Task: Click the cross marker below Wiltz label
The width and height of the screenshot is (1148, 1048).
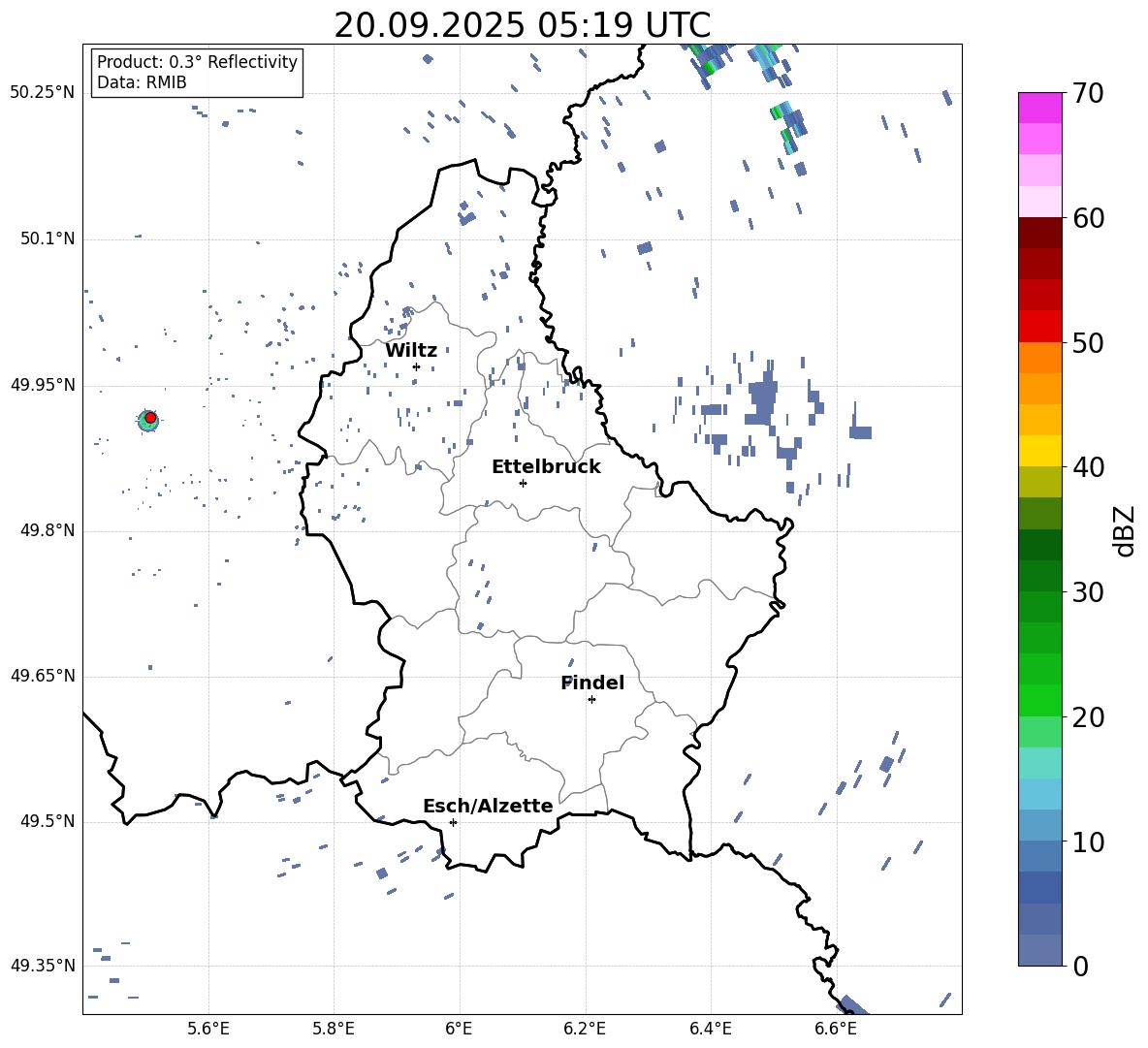Action: tap(416, 366)
